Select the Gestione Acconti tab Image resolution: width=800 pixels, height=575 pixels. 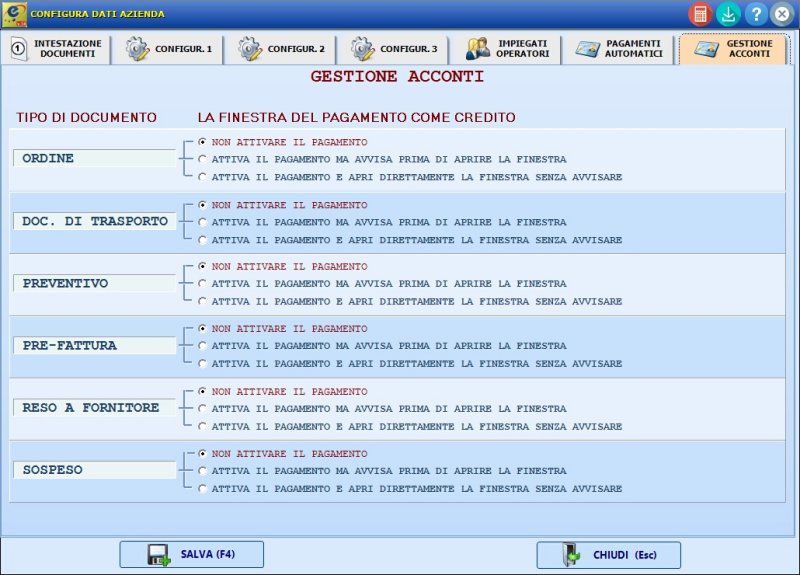(733, 49)
